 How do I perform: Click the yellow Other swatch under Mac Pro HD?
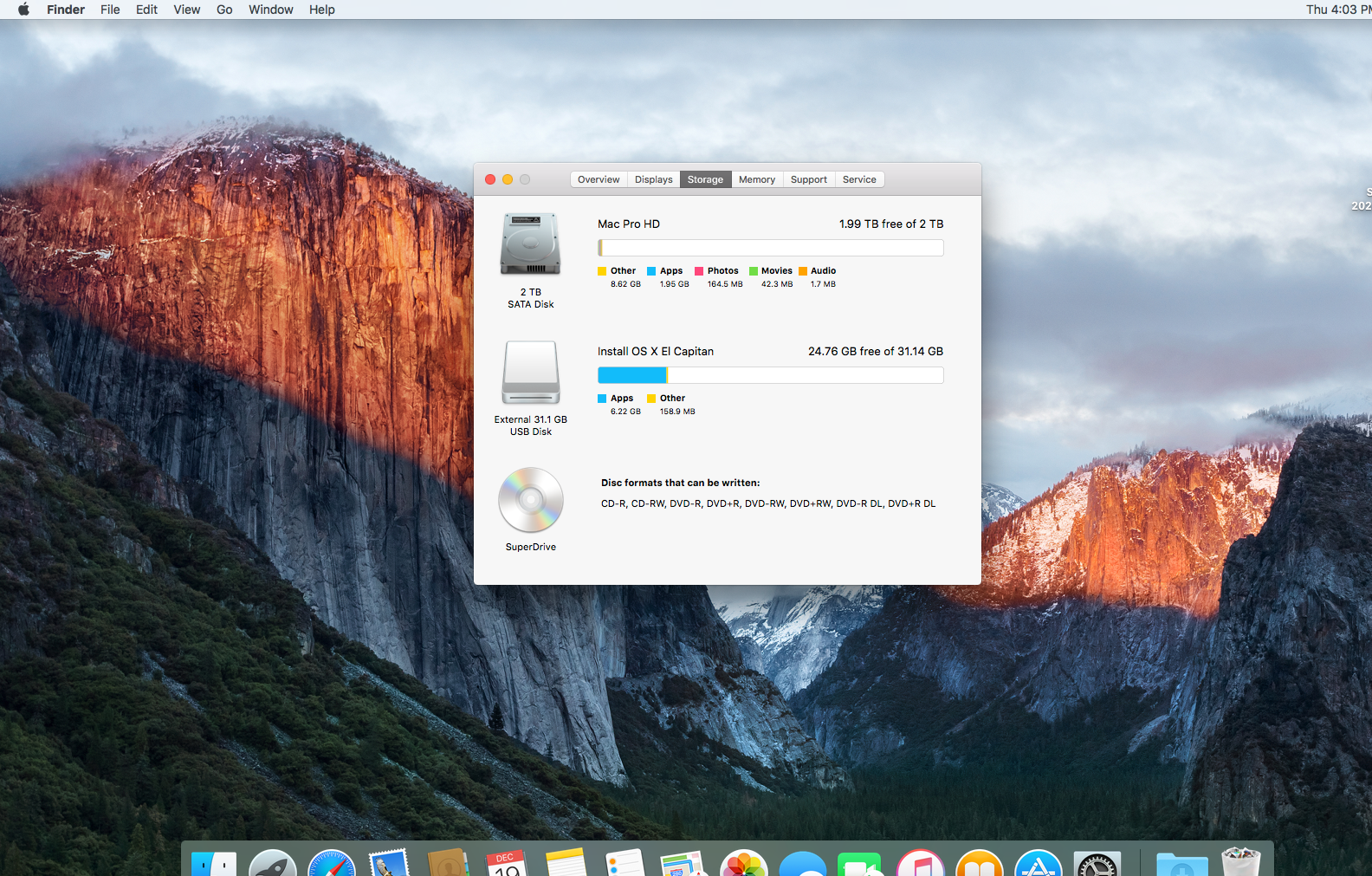point(602,271)
